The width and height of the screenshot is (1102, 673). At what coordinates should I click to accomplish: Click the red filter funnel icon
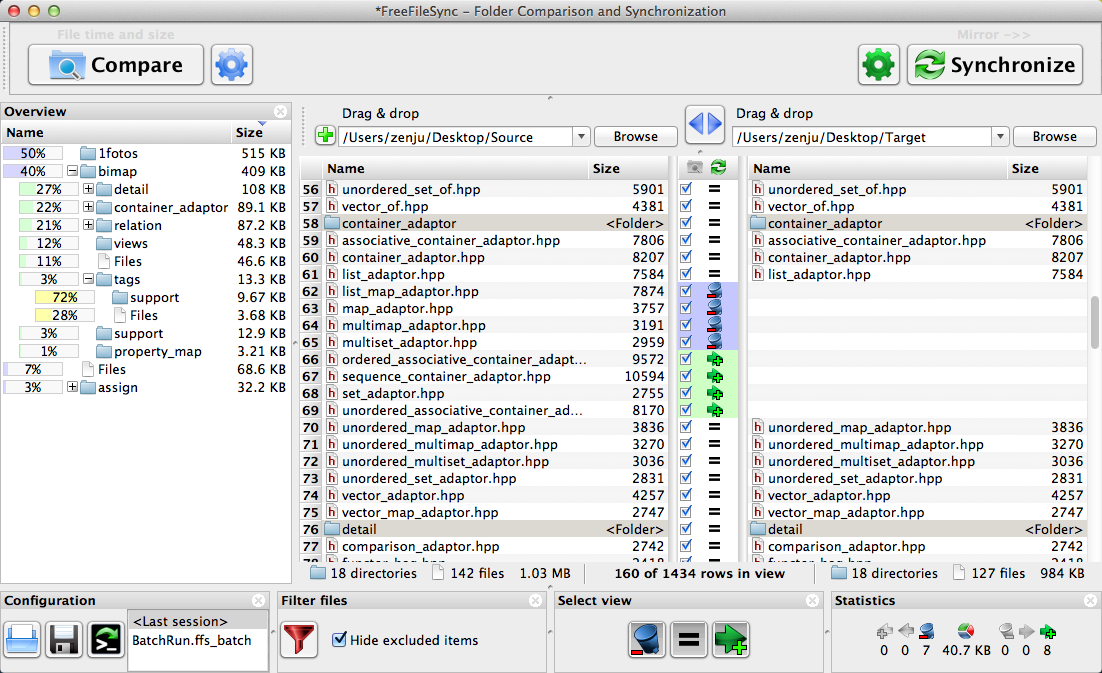tap(299, 639)
